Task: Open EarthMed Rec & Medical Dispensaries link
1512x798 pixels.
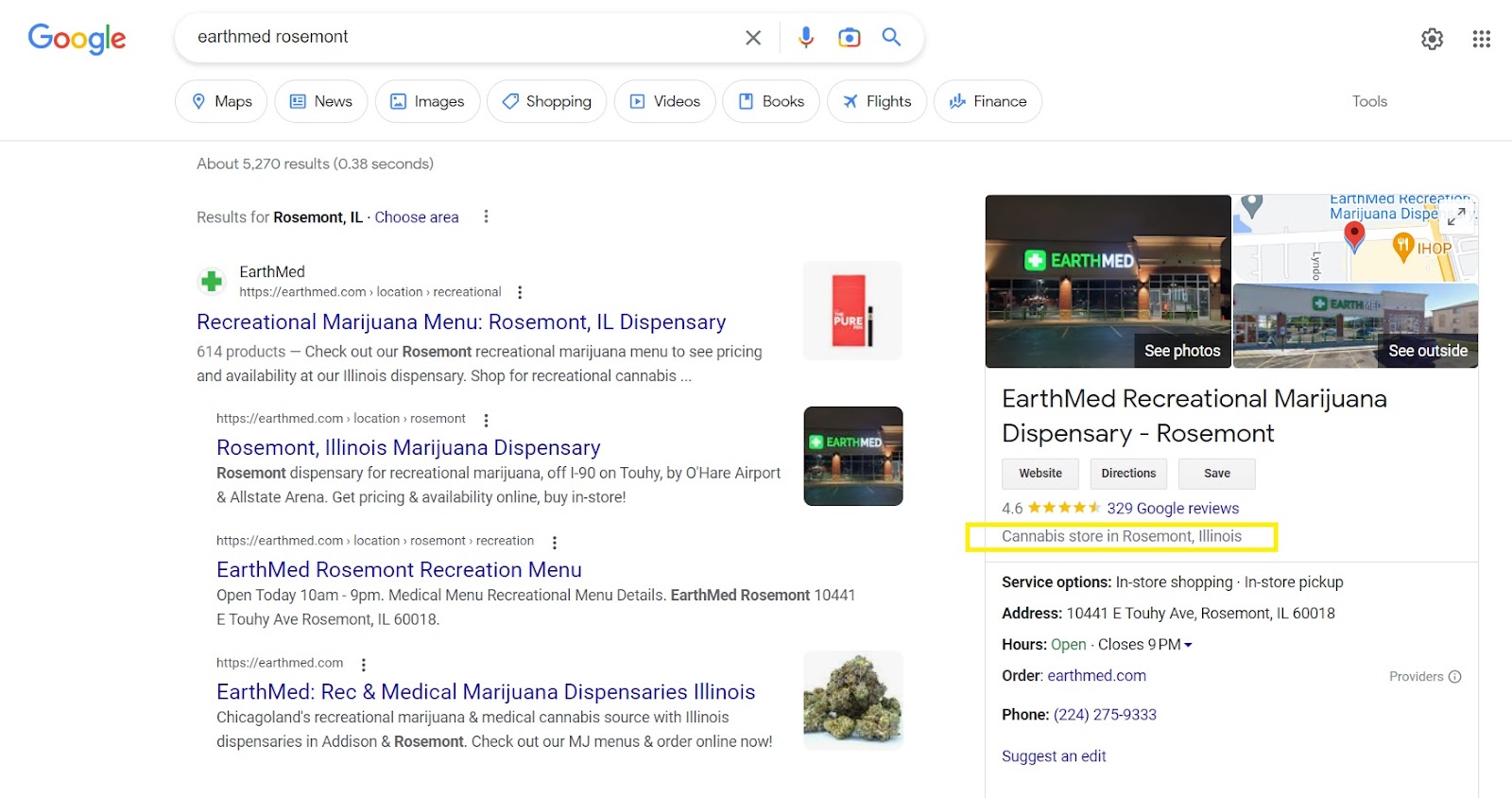Action: coord(486,692)
